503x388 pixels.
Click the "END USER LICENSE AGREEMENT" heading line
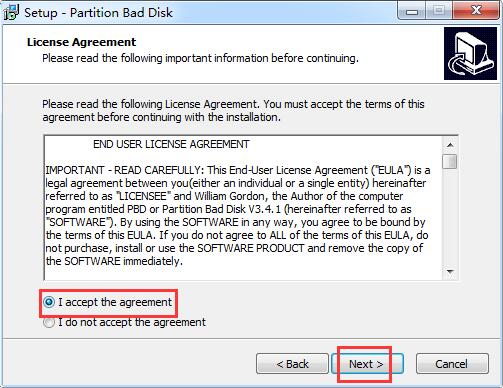point(171,144)
